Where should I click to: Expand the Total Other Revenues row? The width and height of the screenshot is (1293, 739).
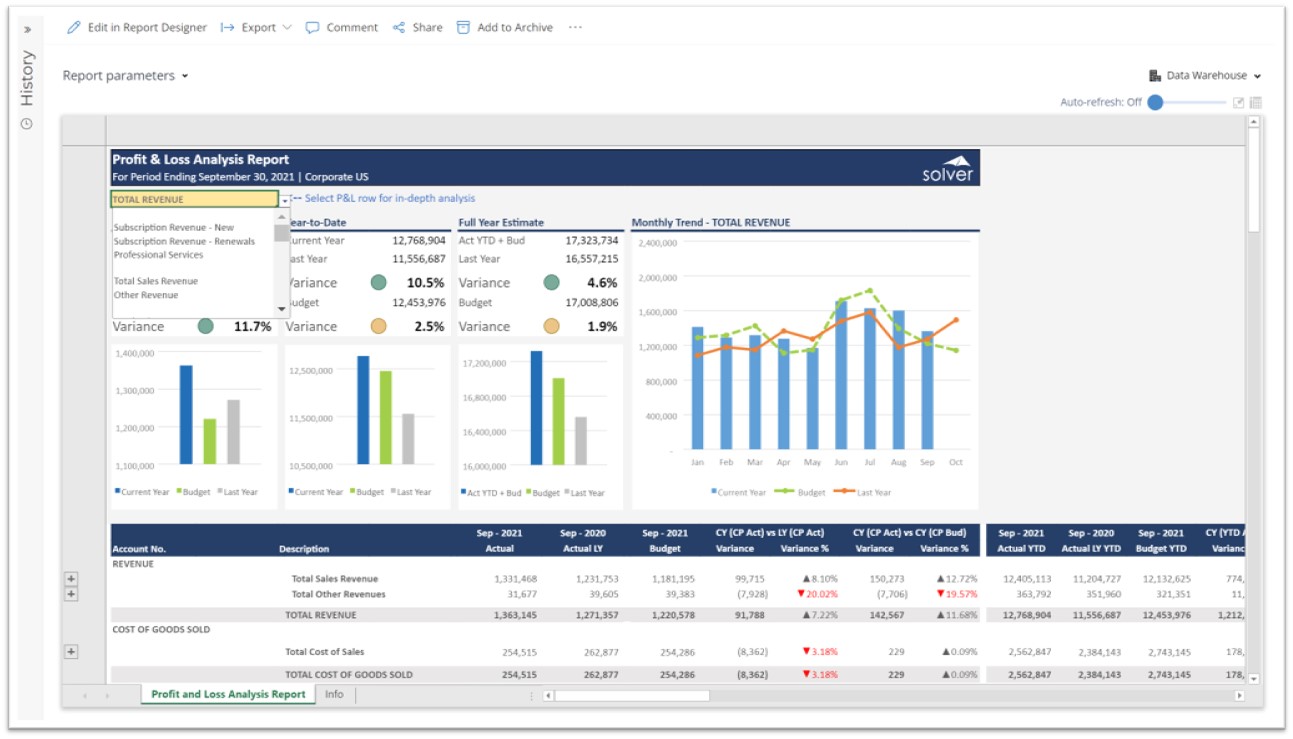point(71,594)
